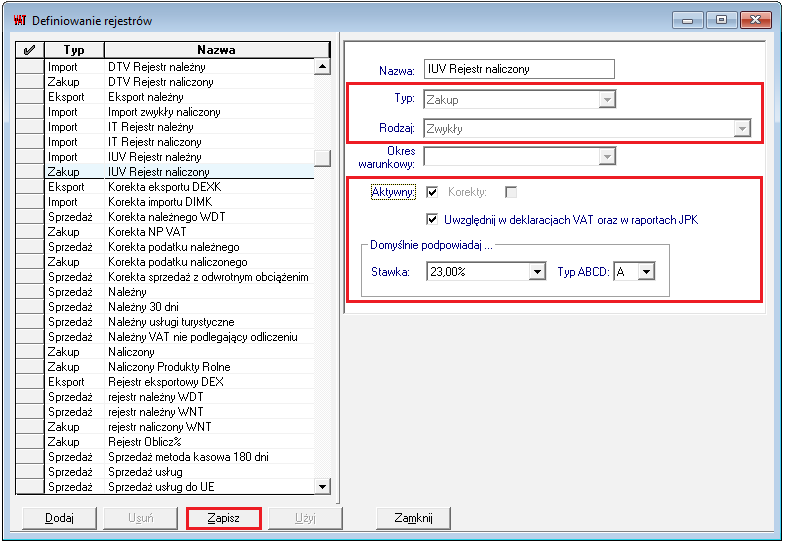Close the Definiowanie rejestrów window
This screenshot has width=786, height=544.
click(x=755, y=20)
